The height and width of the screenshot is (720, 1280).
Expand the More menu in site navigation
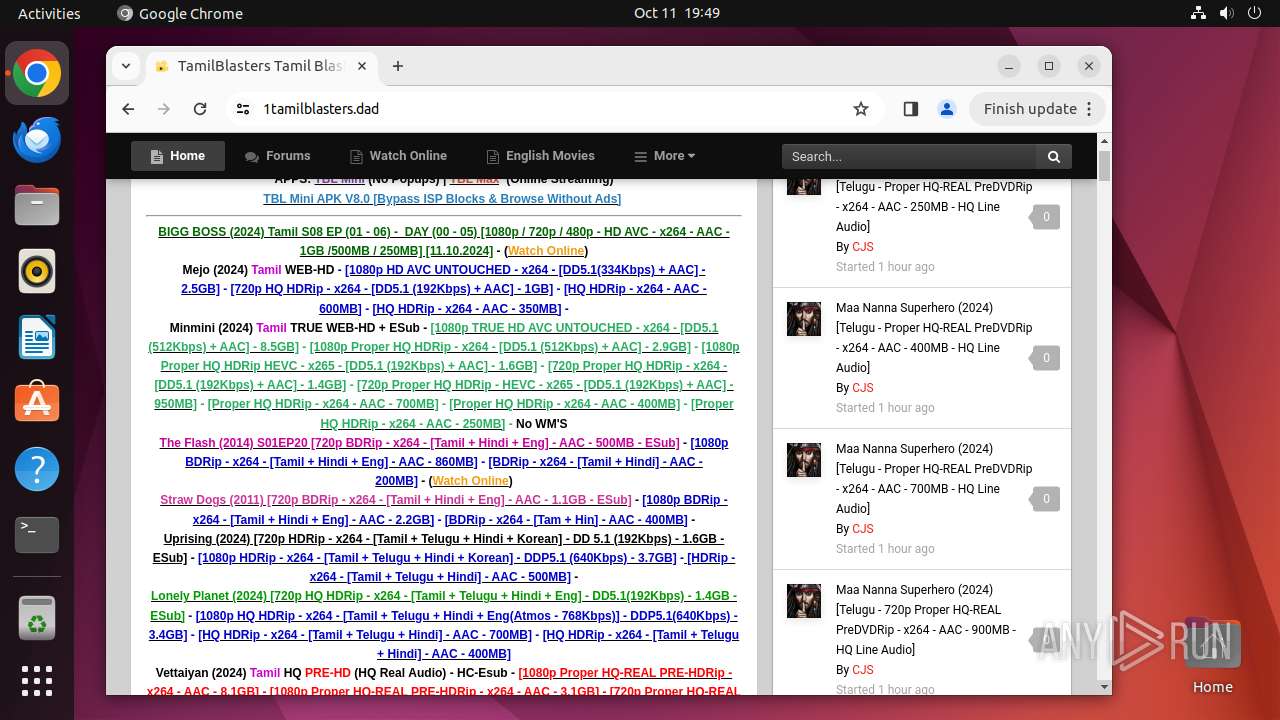tap(664, 156)
